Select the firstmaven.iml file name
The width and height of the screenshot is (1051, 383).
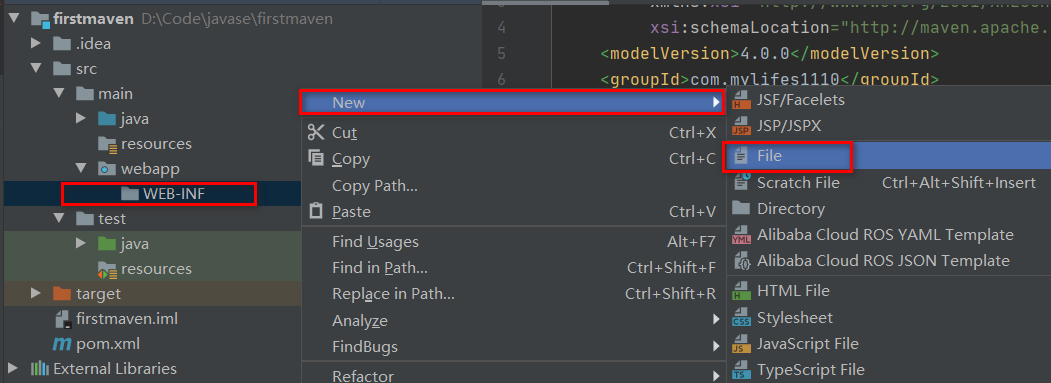[x=127, y=319]
